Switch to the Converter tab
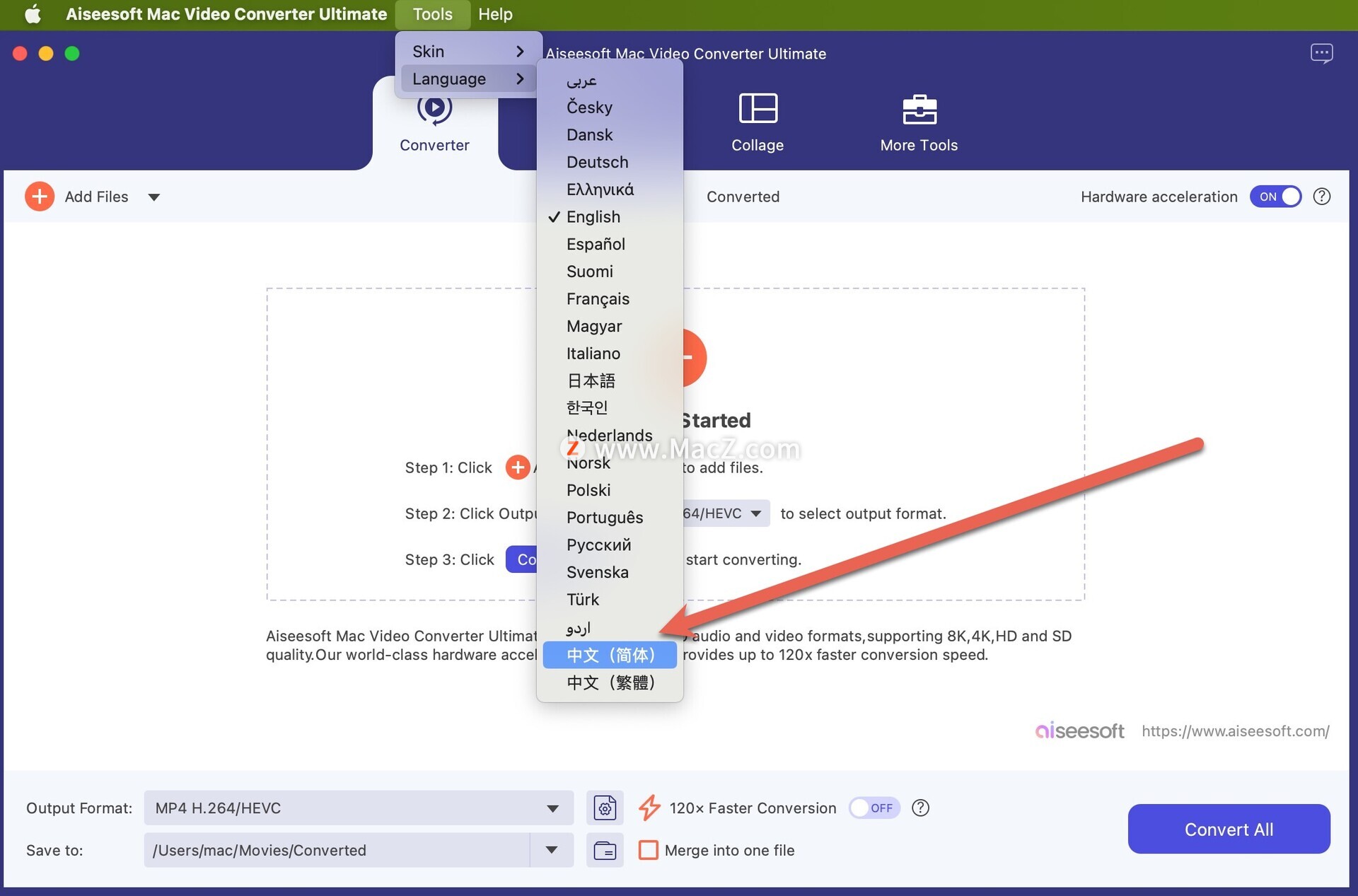This screenshot has width=1358, height=896. coord(434,124)
